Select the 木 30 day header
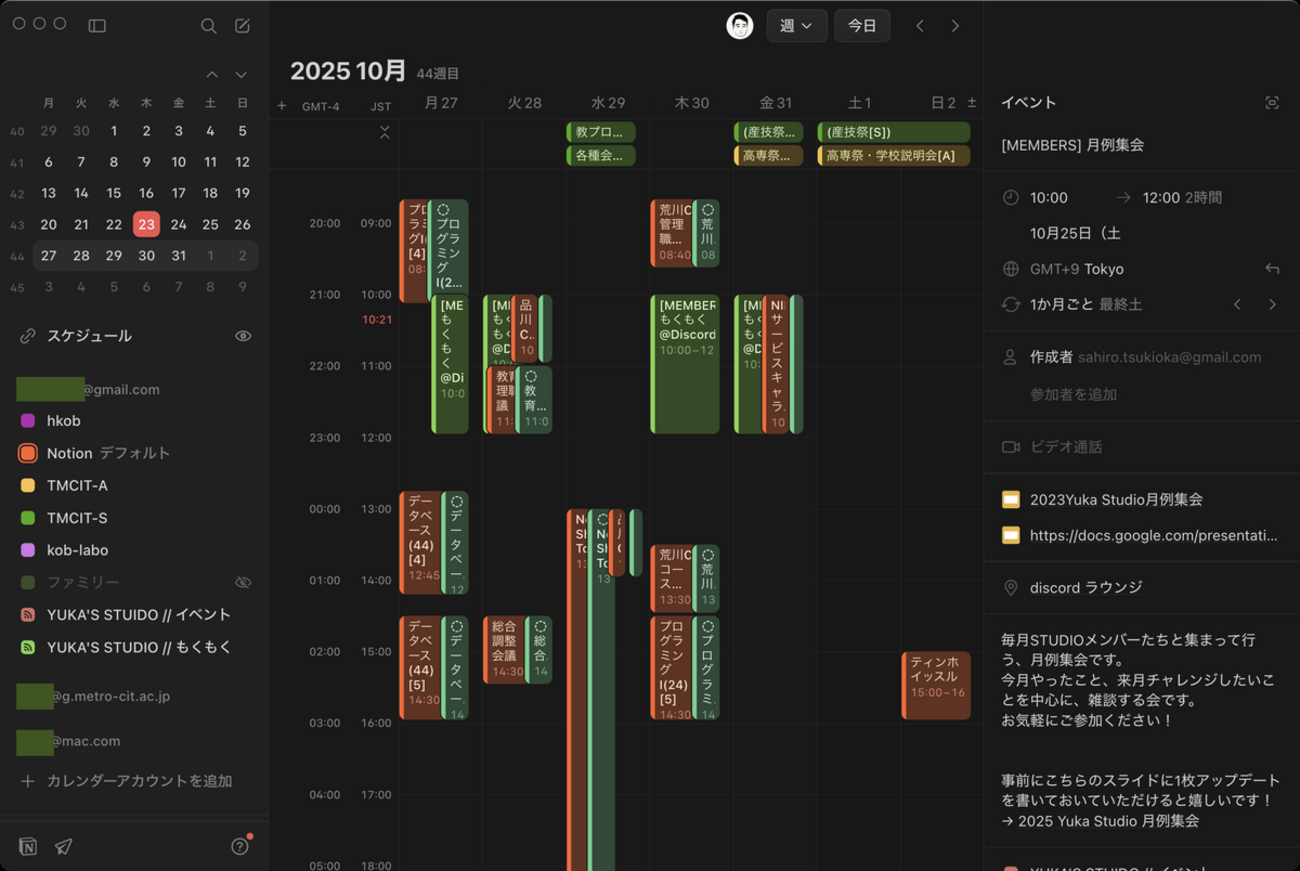 (x=692, y=103)
